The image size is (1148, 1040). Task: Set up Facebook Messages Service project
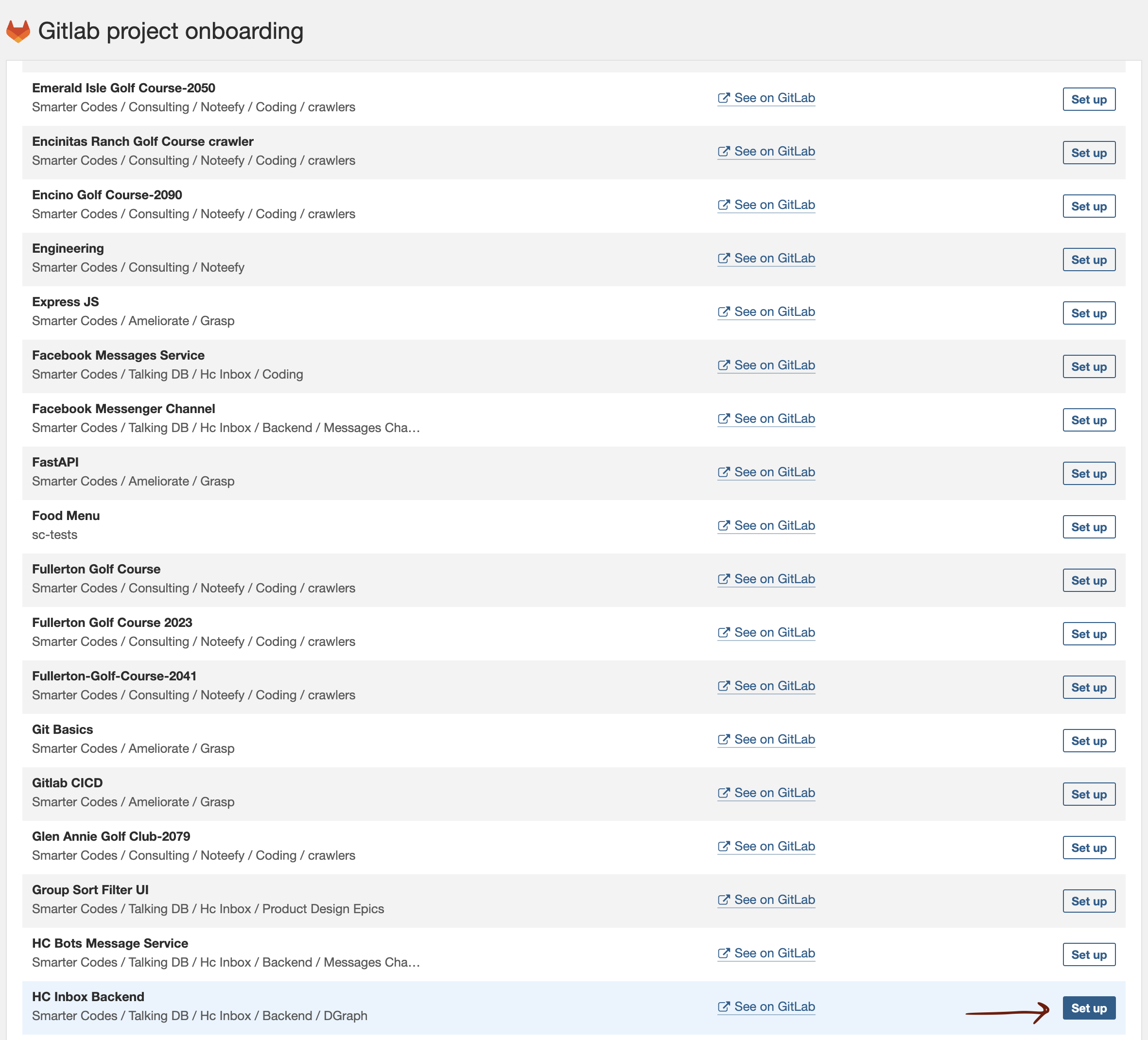[x=1088, y=366]
